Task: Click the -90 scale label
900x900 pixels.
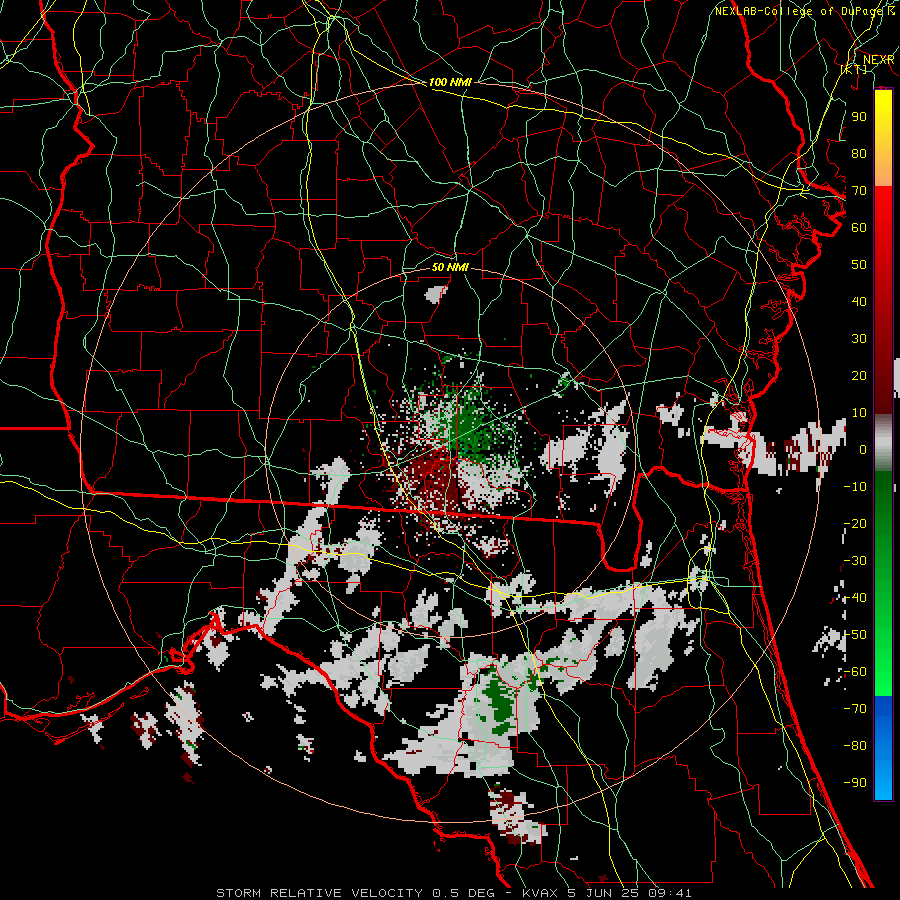Action: (x=855, y=783)
